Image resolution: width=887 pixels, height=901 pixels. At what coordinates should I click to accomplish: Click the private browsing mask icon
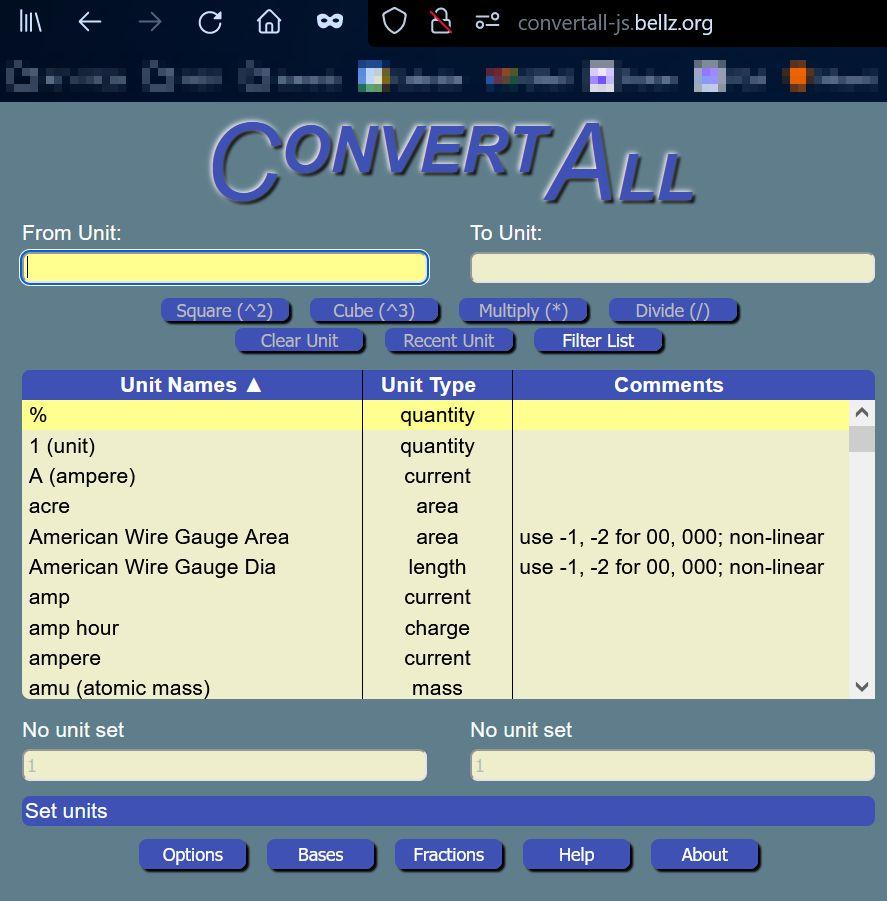tap(329, 22)
